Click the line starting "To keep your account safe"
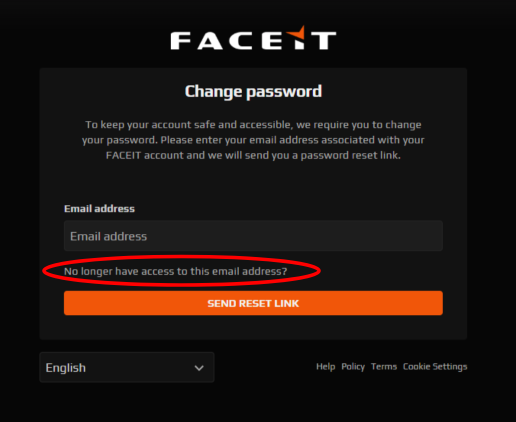 [253, 125]
